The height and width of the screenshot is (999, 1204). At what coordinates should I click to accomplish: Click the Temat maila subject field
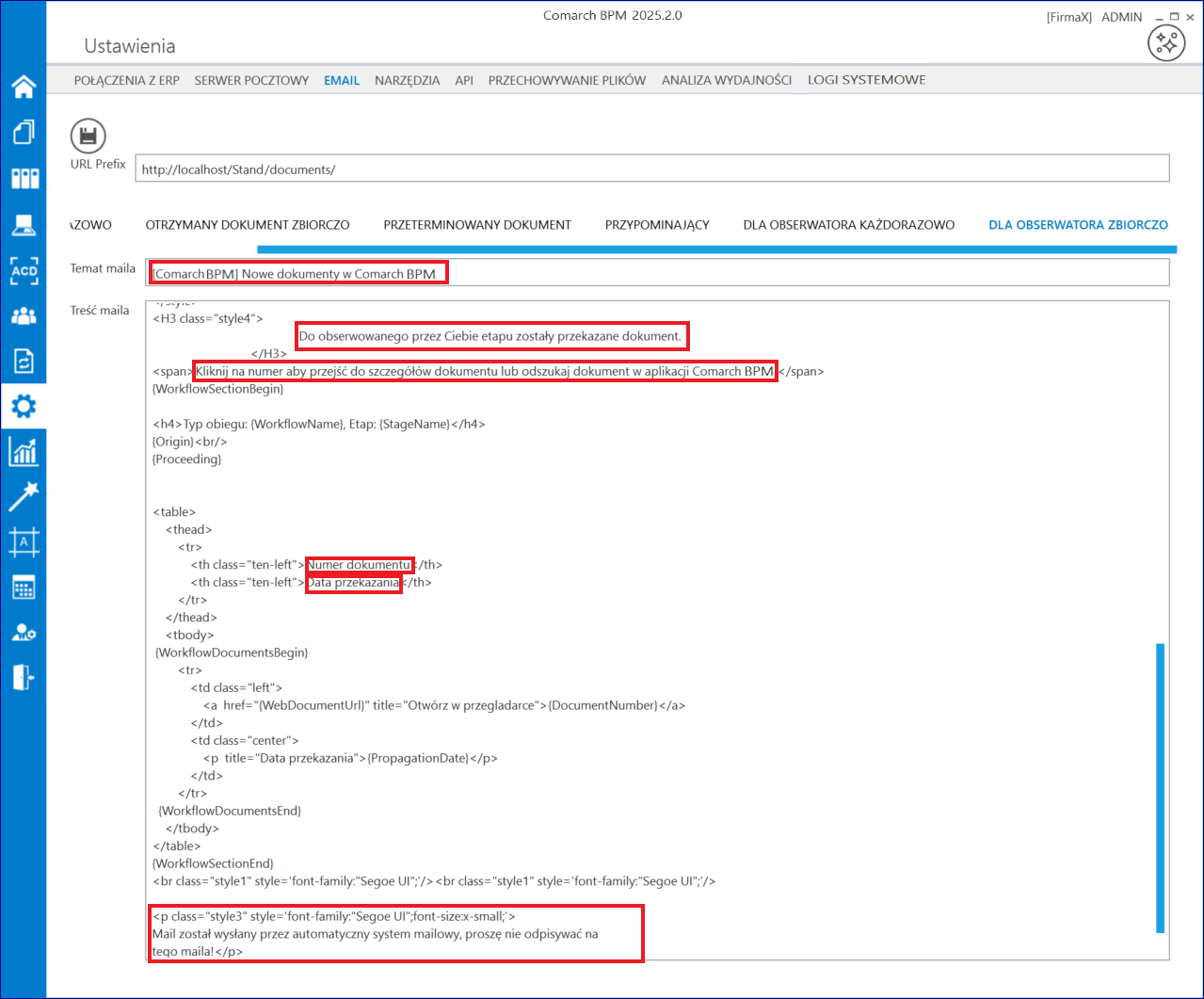tap(657, 272)
